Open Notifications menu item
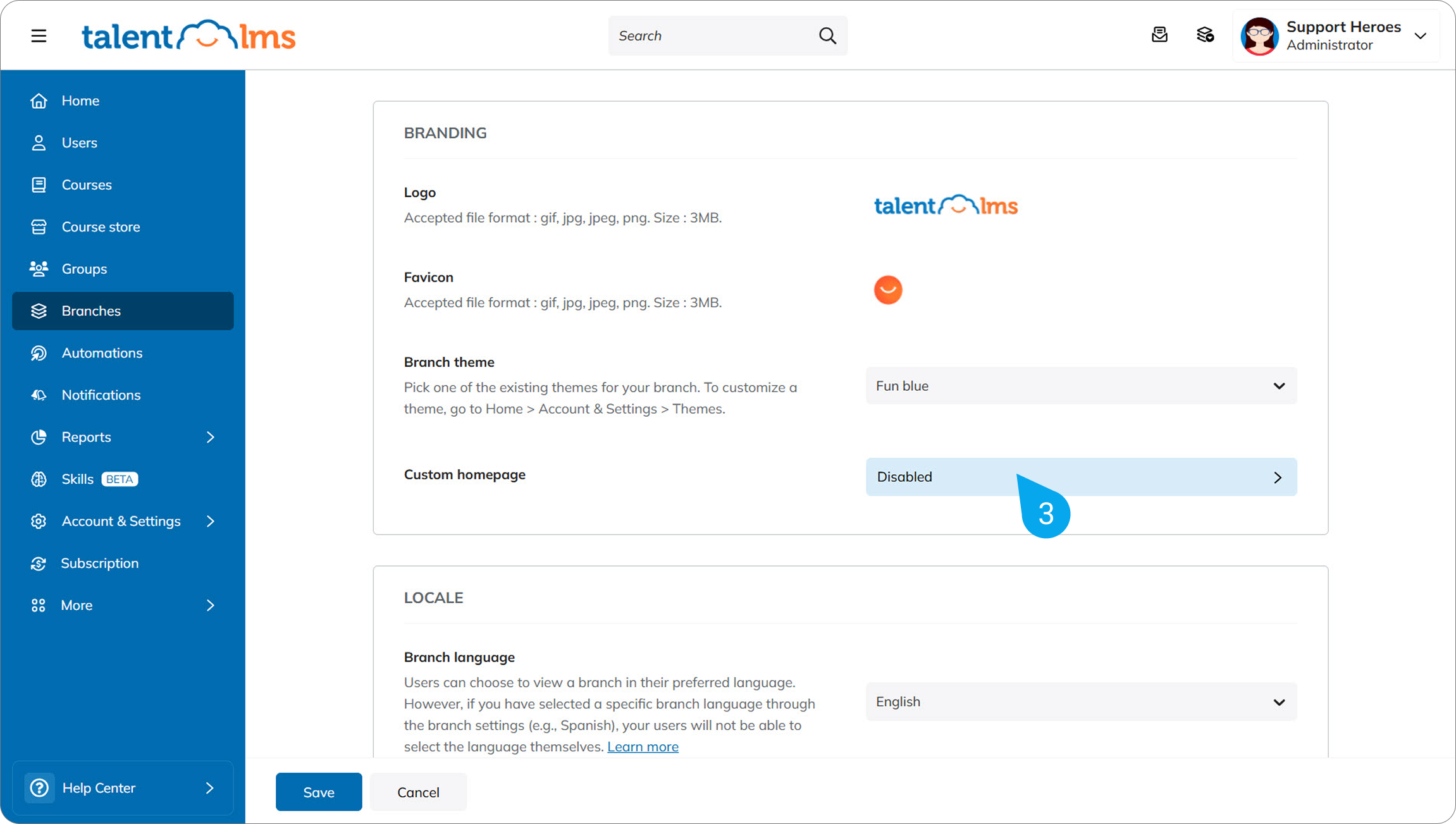The width and height of the screenshot is (1456, 824). pyautogui.click(x=123, y=395)
